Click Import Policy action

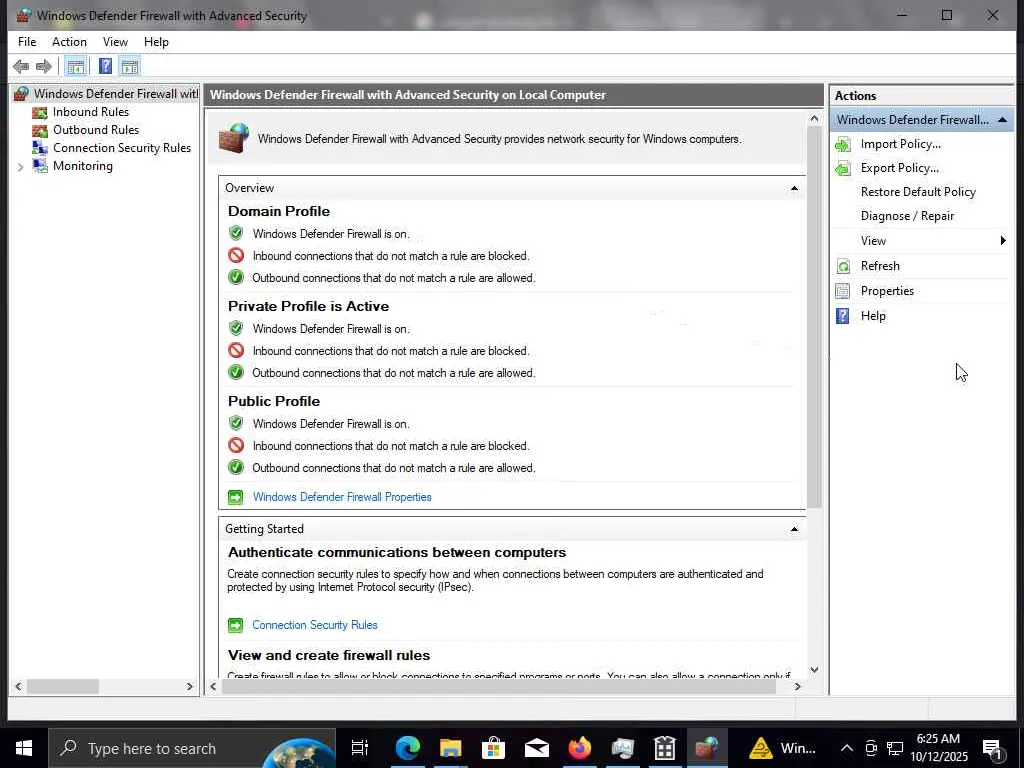pyautogui.click(x=901, y=144)
